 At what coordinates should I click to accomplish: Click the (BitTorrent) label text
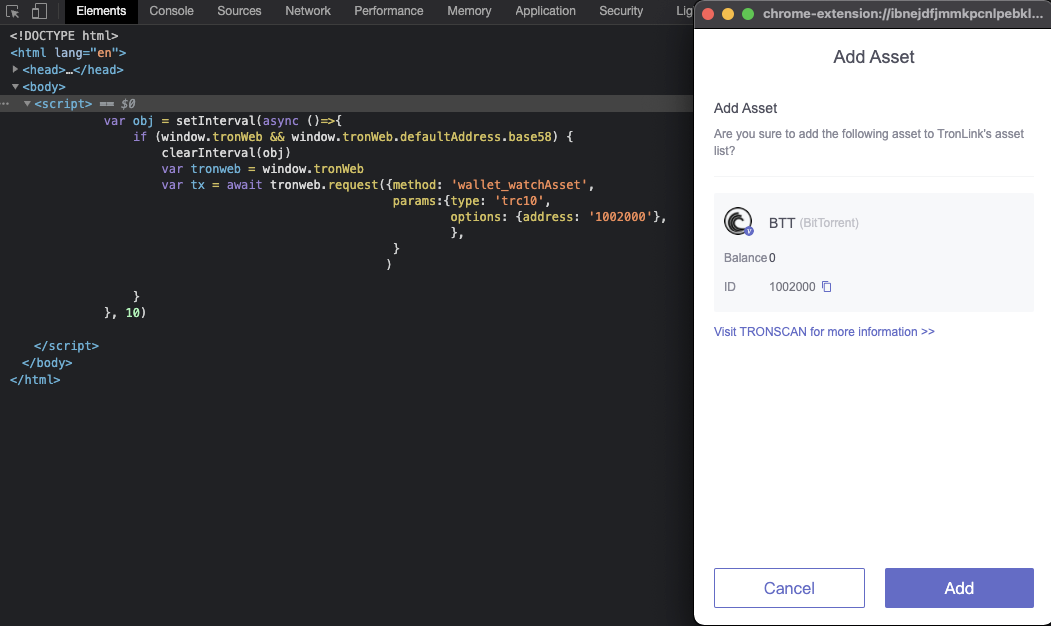[829, 223]
